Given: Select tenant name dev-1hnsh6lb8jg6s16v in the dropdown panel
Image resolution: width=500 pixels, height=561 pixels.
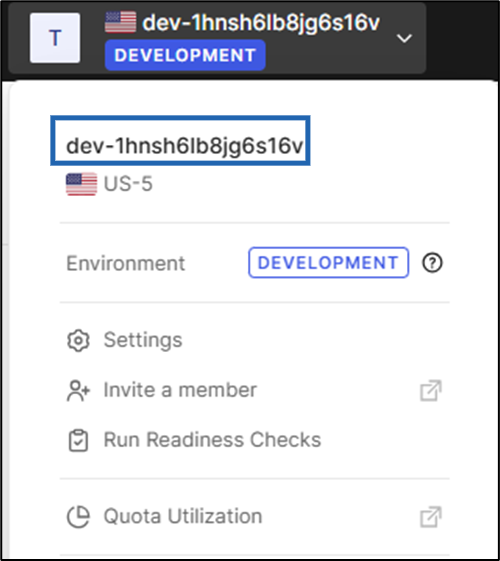Looking at the screenshot, I should click(x=185, y=145).
